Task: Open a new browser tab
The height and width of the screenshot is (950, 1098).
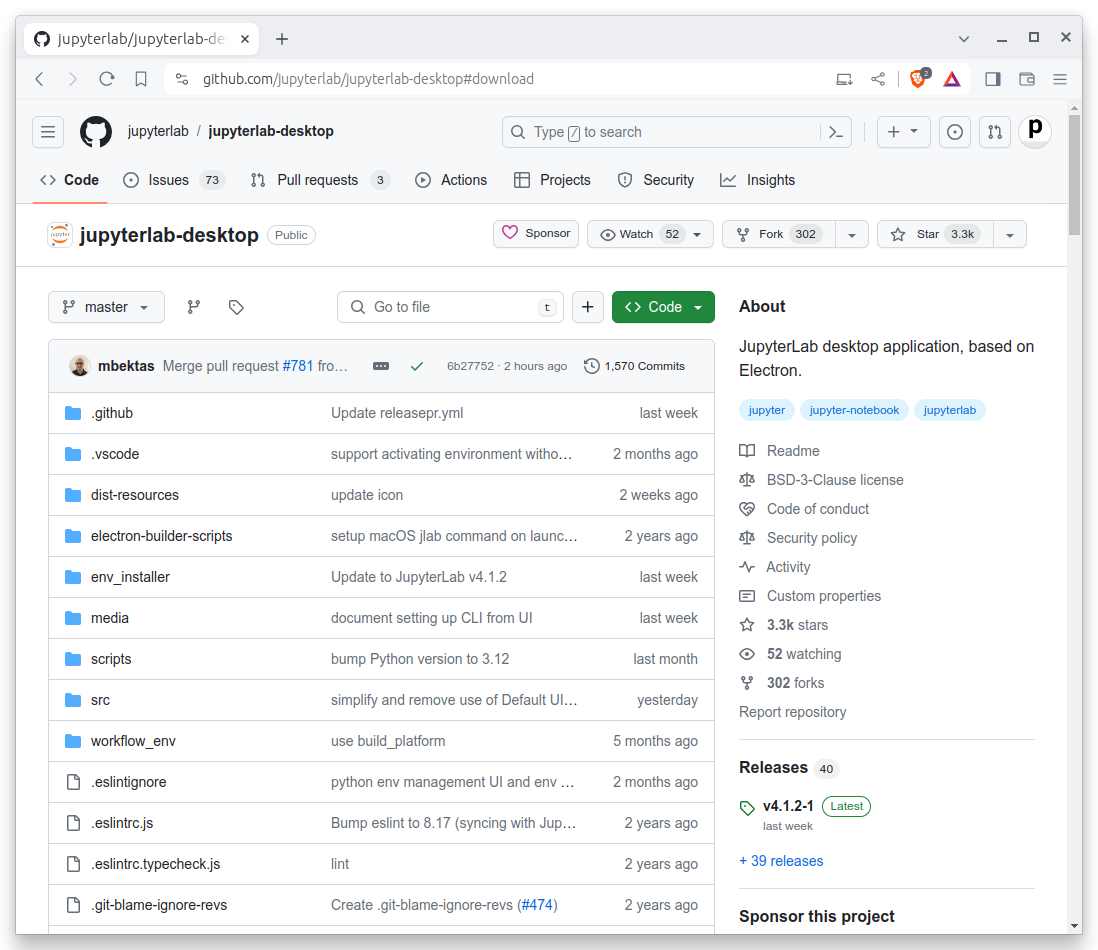Action: click(x=282, y=39)
